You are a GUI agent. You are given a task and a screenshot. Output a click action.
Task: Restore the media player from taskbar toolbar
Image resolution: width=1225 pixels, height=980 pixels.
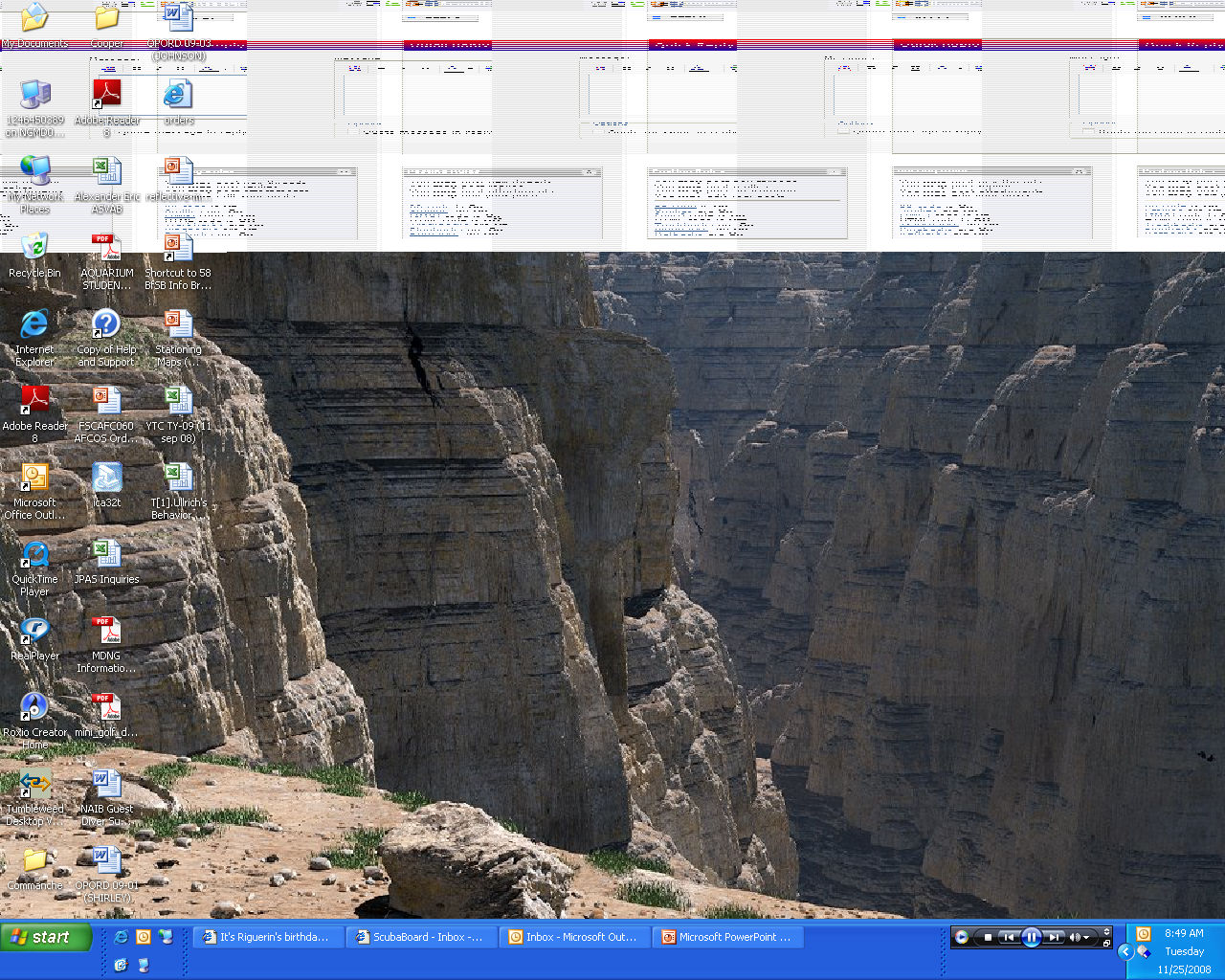[1106, 943]
